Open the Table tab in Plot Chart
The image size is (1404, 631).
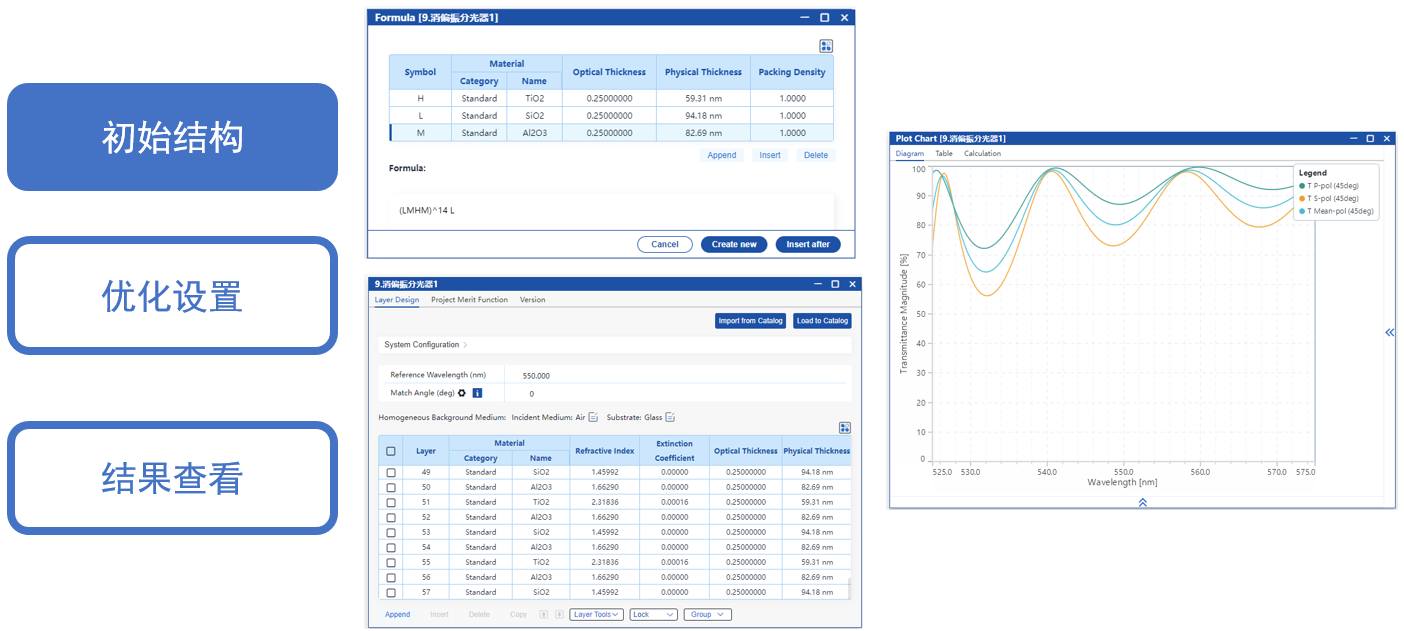[x=943, y=154]
